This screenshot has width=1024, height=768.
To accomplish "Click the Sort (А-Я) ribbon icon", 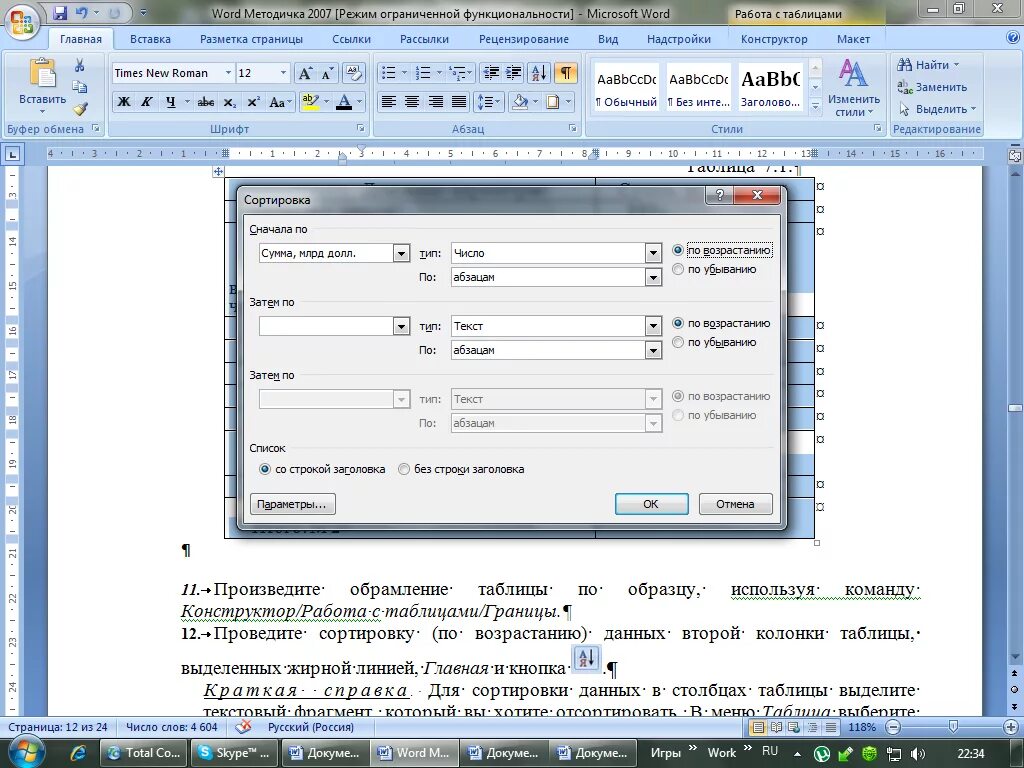I will coord(539,72).
